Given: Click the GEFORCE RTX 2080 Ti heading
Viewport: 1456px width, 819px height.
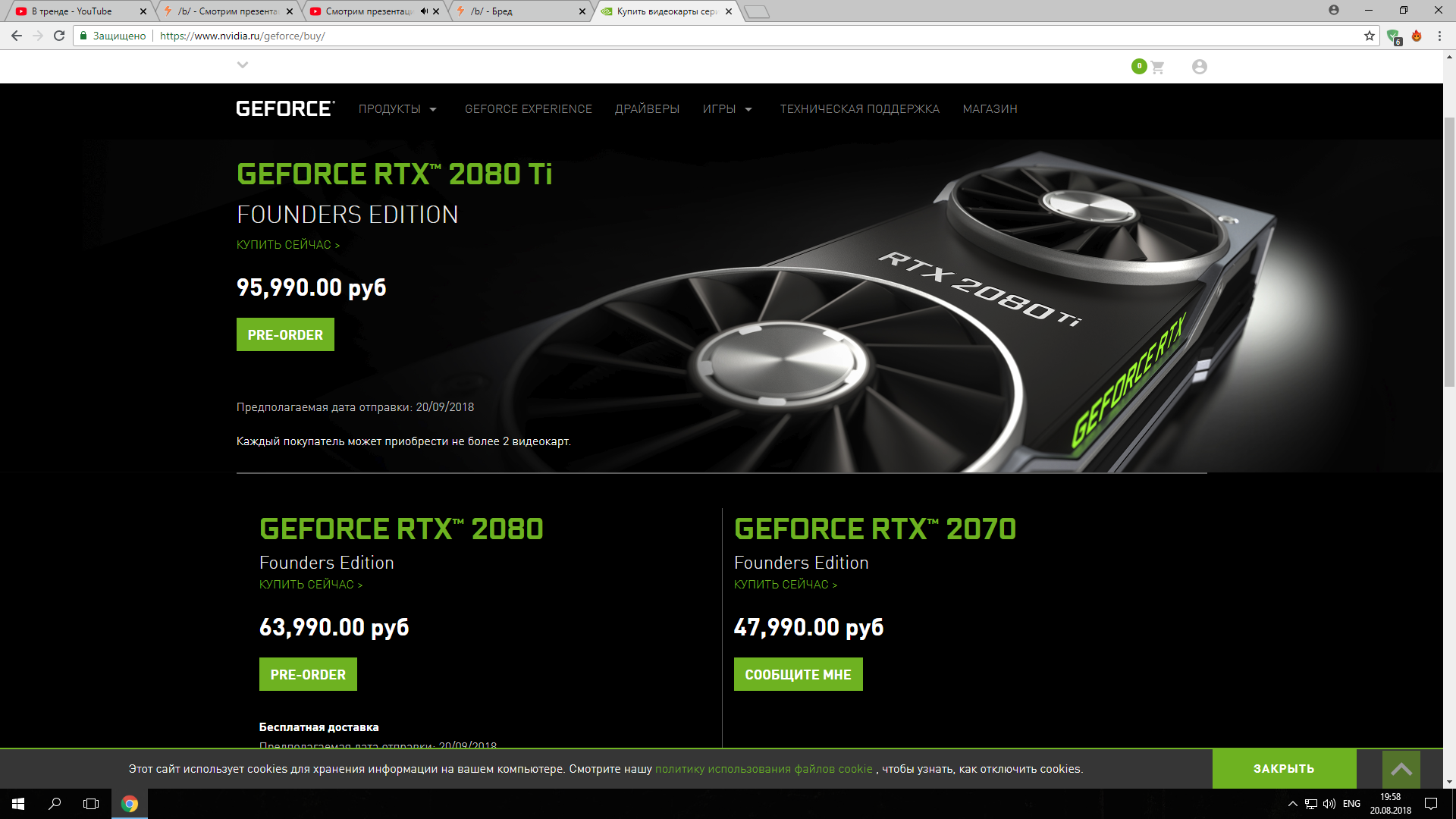Looking at the screenshot, I should coord(394,174).
